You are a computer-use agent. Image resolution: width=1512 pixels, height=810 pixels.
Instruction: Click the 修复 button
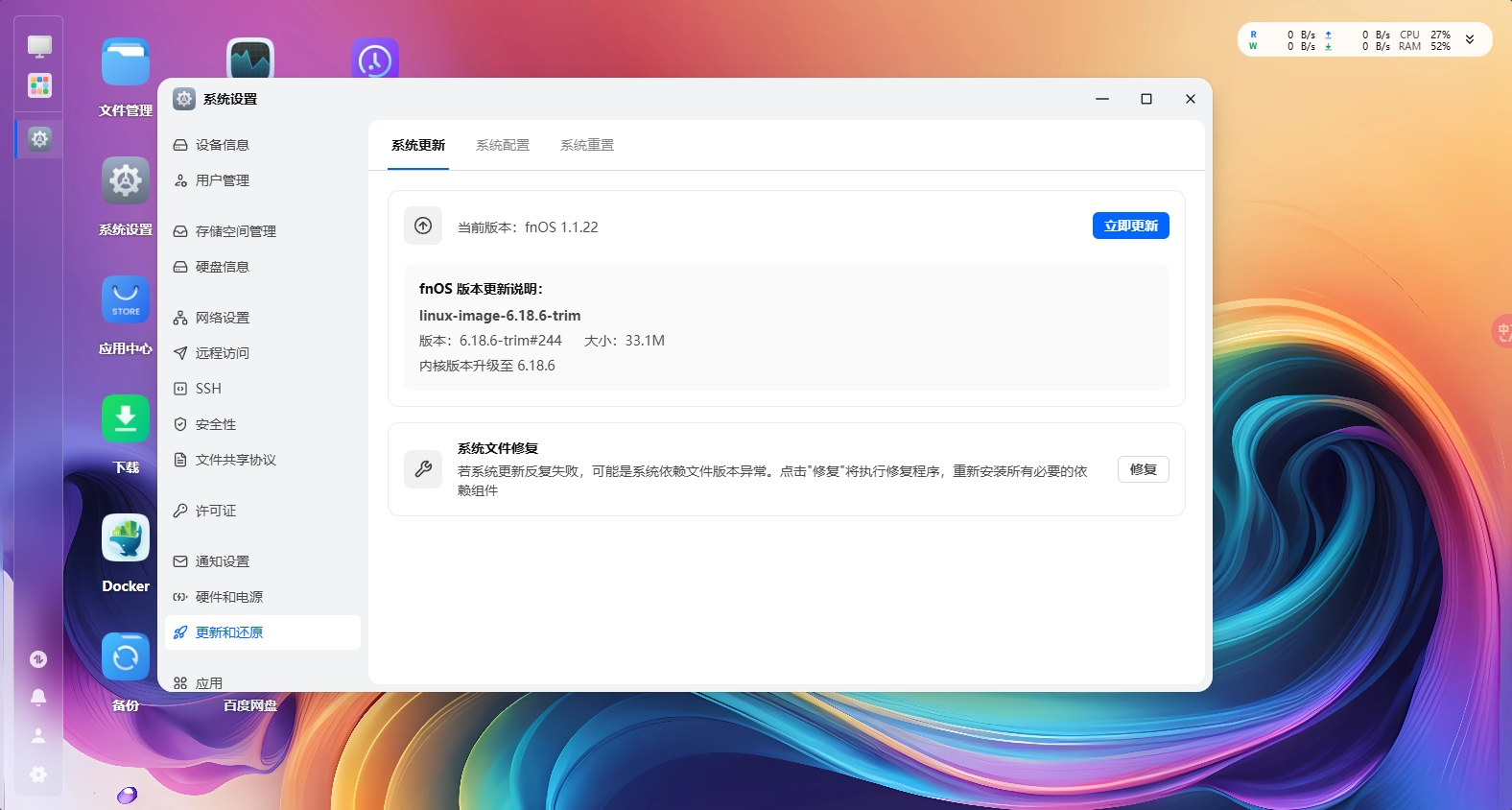click(x=1144, y=469)
